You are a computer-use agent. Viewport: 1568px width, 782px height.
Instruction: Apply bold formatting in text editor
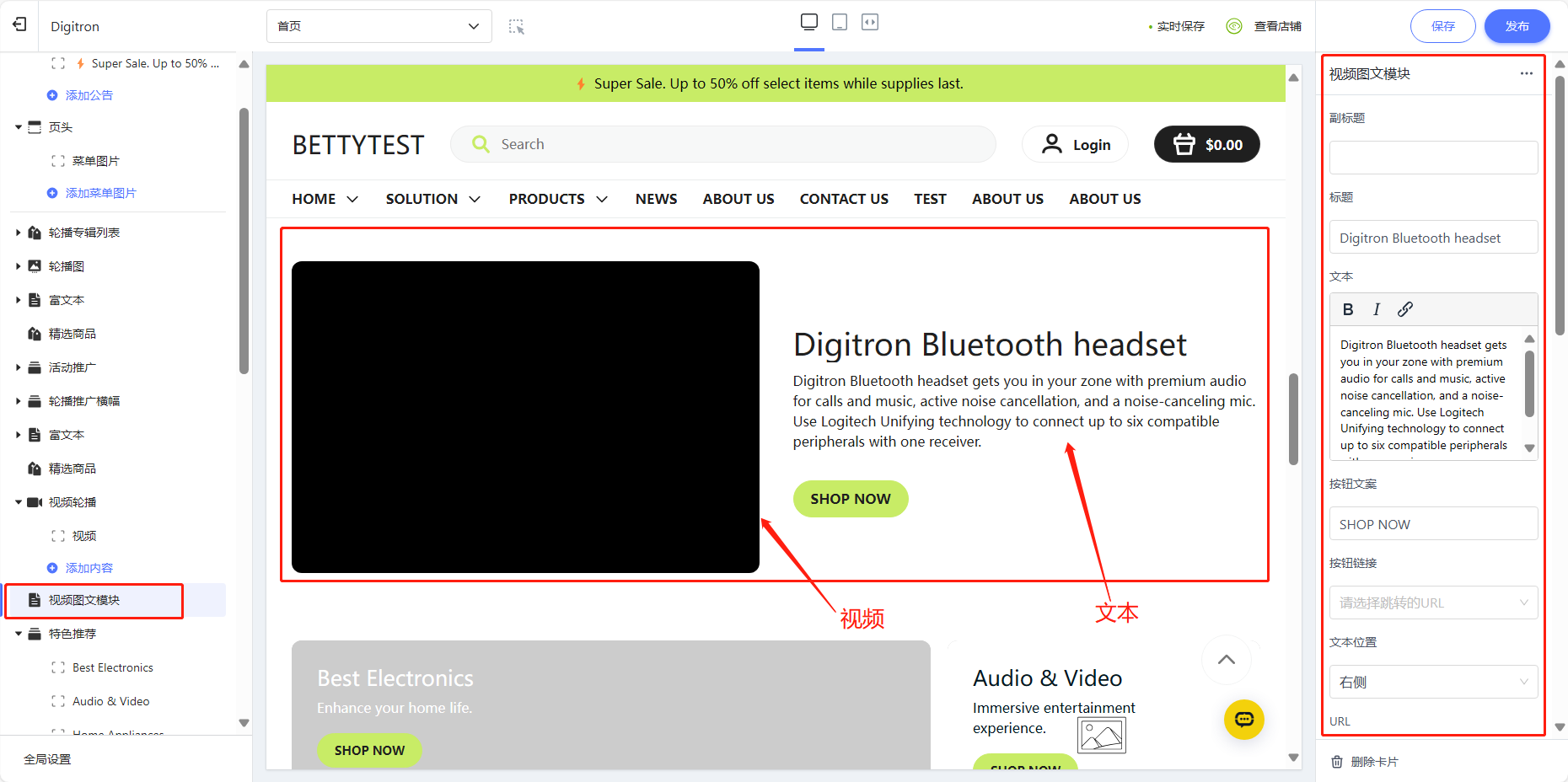pyautogui.click(x=1348, y=309)
